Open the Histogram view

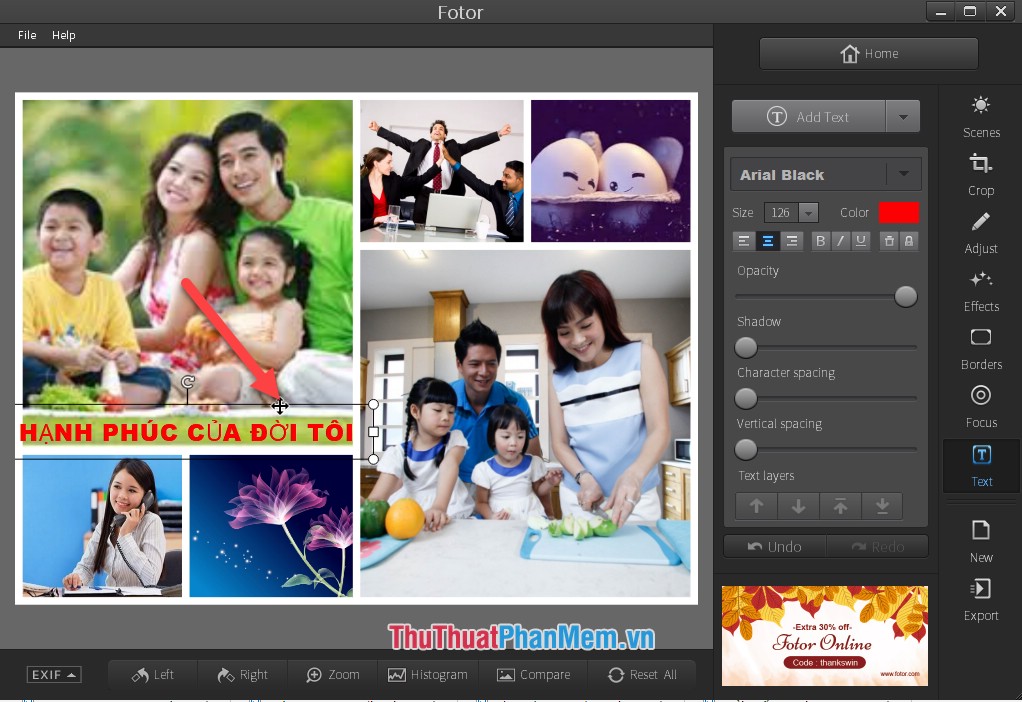point(428,674)
